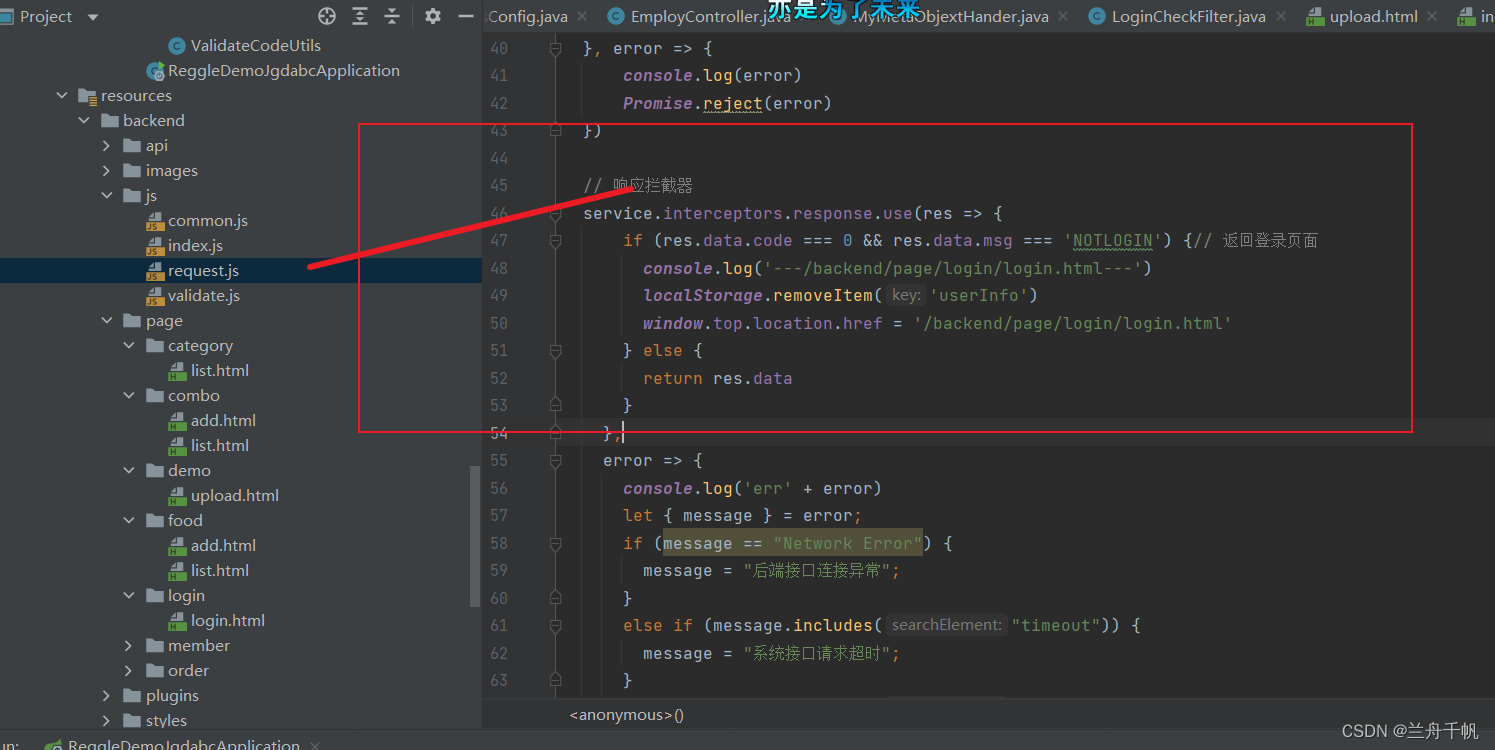This screenshot has height=750, width=1495.
Task: Open the Project view dropdown
Action: 93,17
